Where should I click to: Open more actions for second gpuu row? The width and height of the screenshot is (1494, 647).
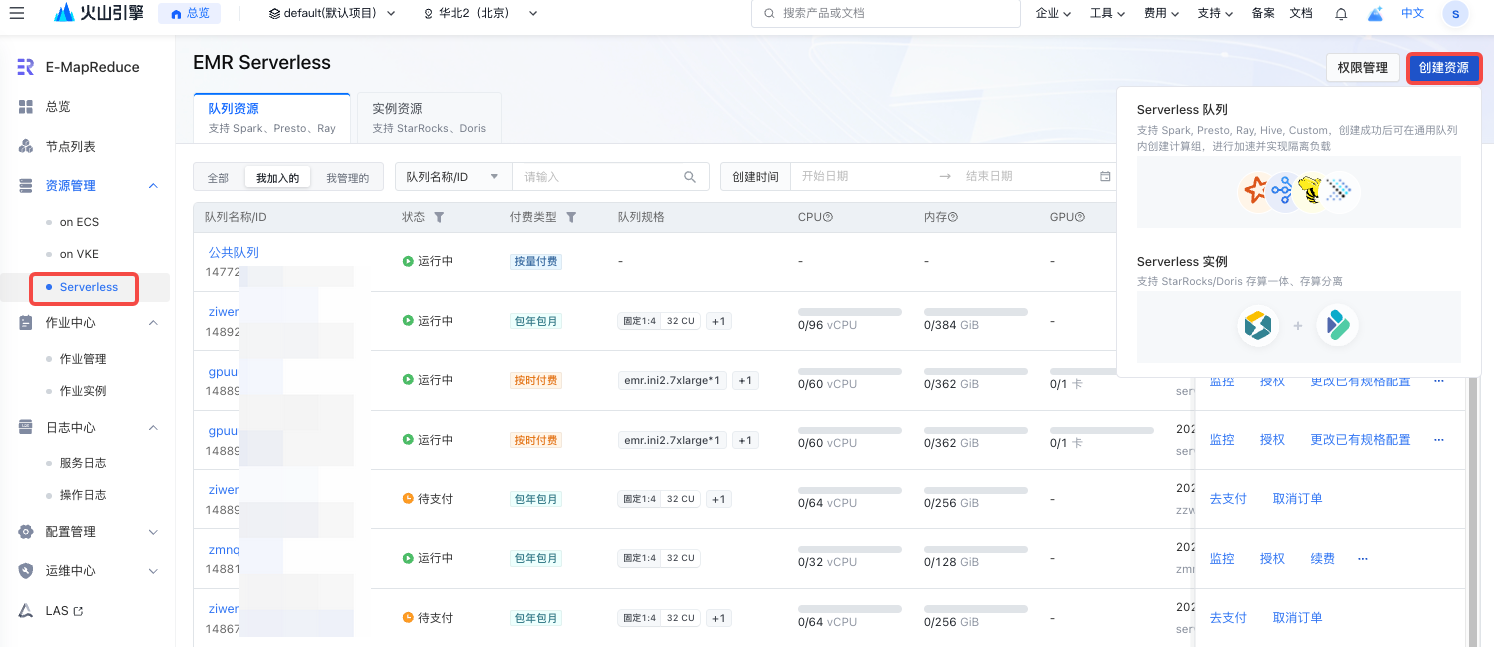pyautogui.click(x=1439, y=440)
